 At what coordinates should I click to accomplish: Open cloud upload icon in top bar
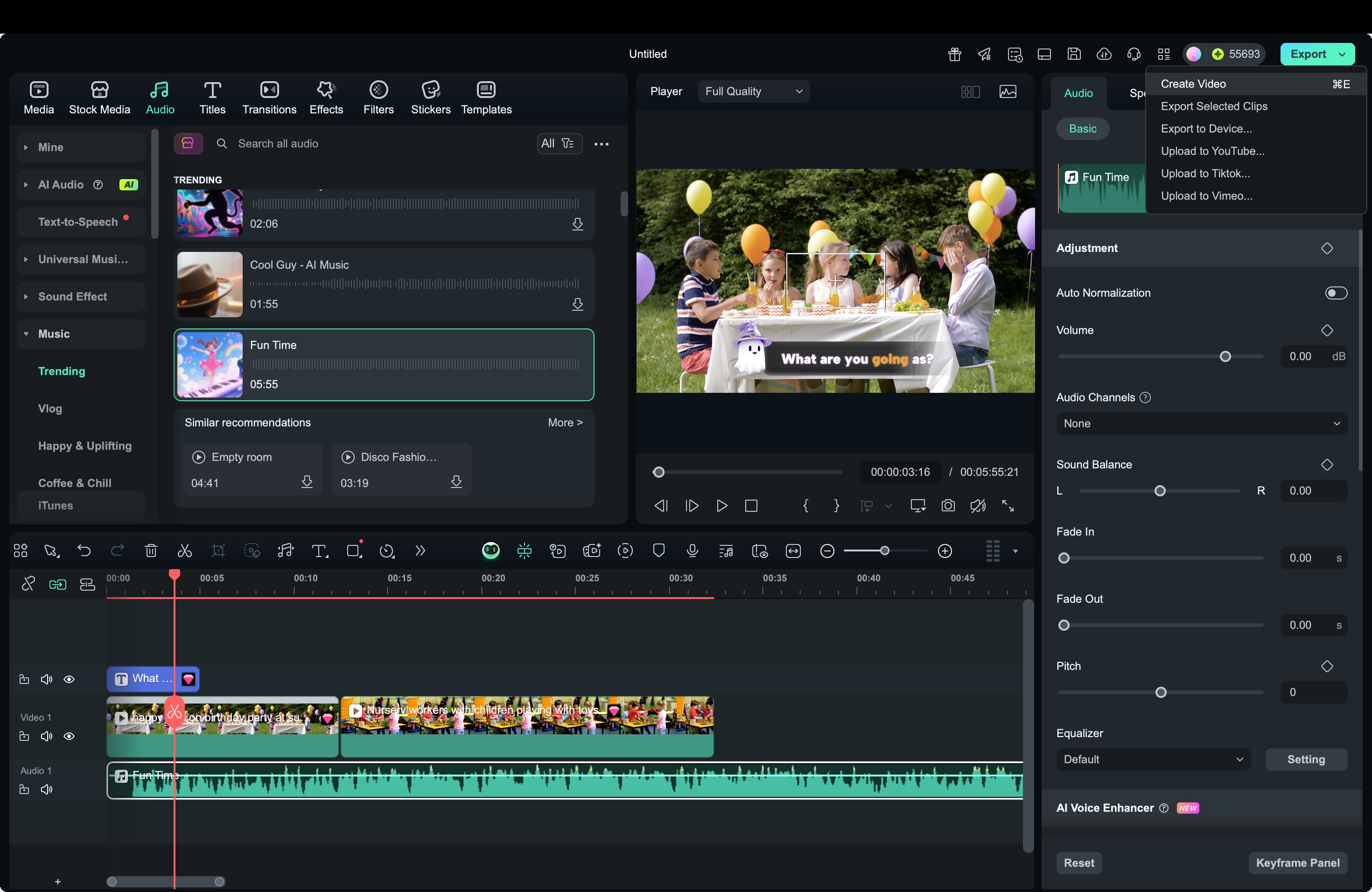pyautogui.click(x=1104, y=54)
